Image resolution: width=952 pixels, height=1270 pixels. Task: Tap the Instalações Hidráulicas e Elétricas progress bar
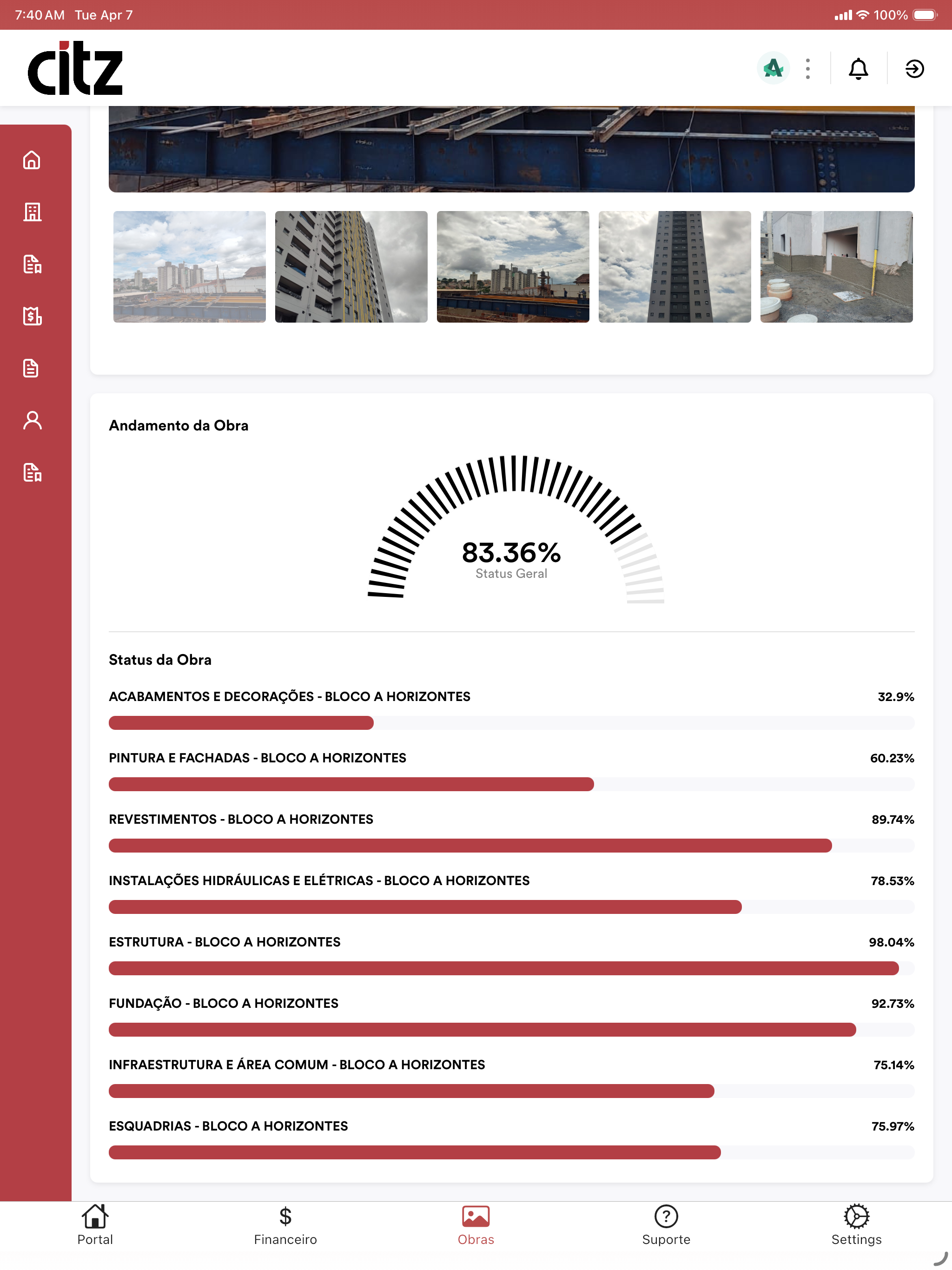pyautogui.click(x=512, y=907)
